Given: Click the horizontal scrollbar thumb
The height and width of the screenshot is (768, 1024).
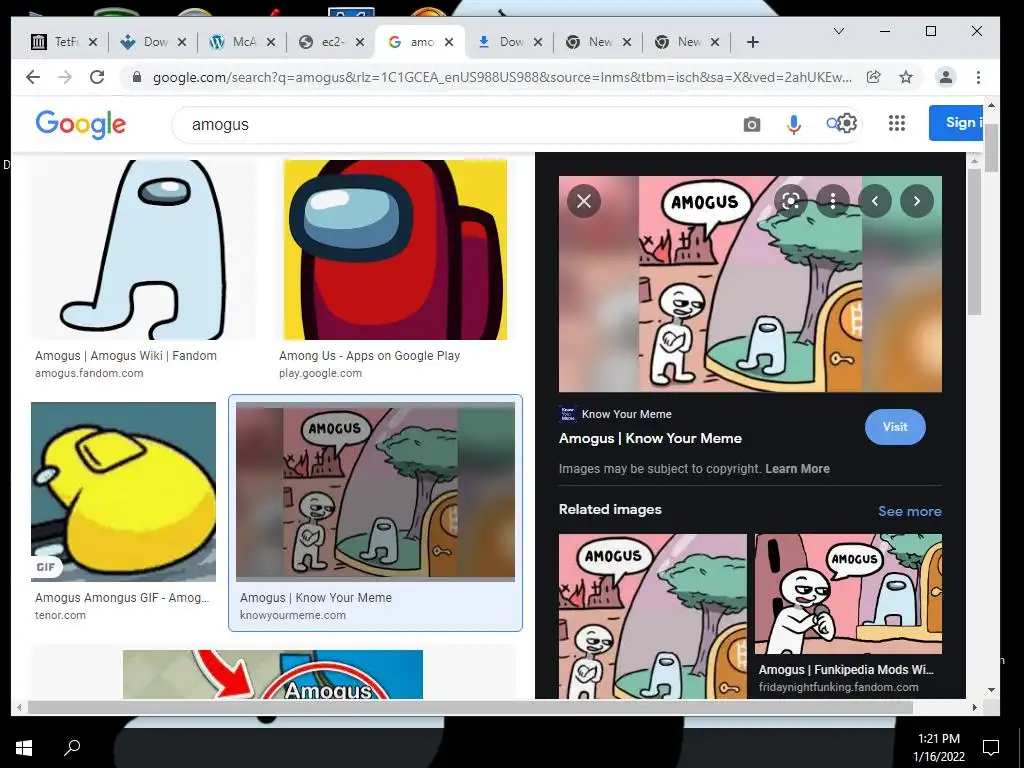Looking at the screenshot, I should [470, 707].
